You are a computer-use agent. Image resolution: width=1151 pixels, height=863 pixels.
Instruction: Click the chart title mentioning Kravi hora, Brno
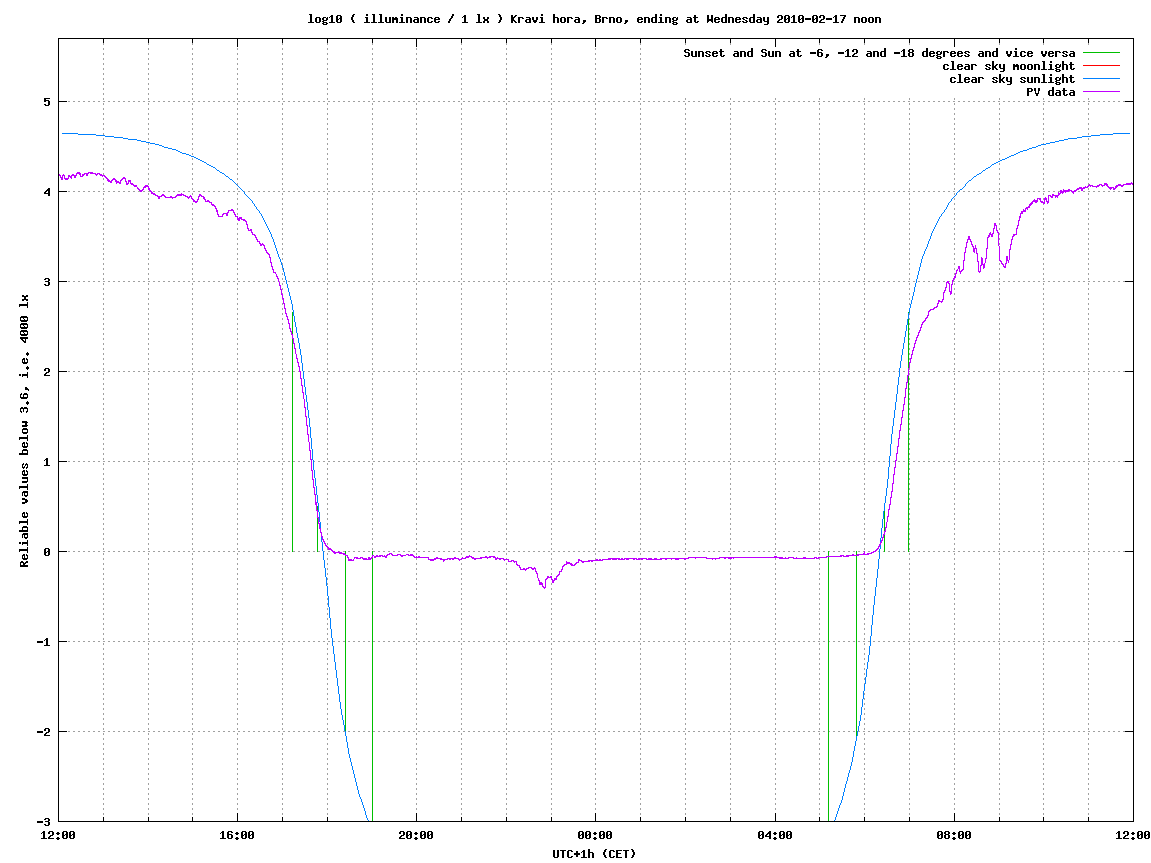click(594, 19)
